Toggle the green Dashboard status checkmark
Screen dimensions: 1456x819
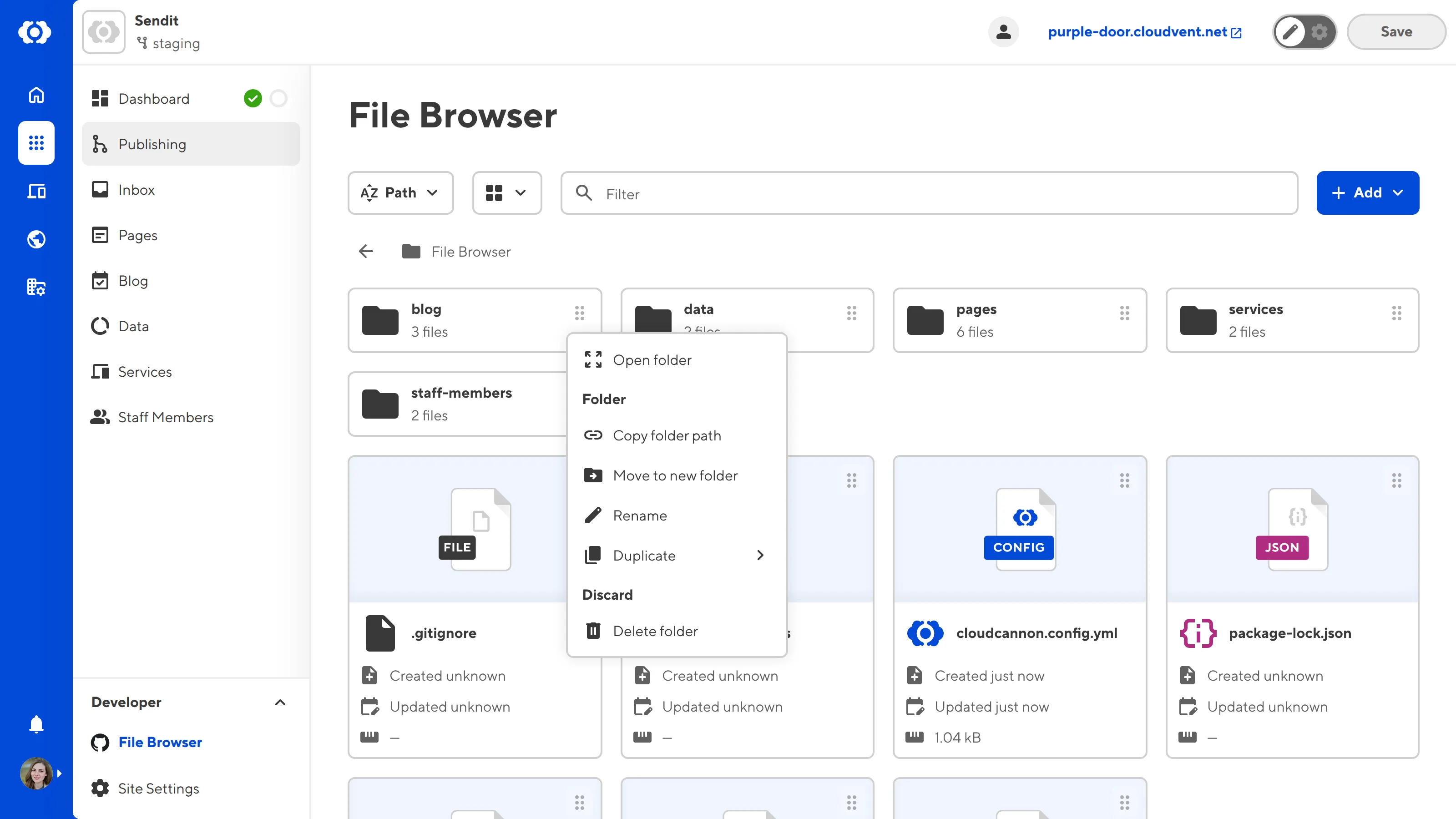[254, 98]
